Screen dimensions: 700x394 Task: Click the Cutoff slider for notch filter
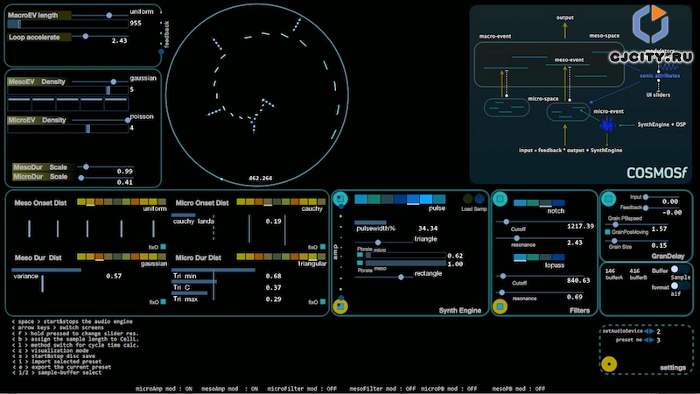(x=506, y=222)
